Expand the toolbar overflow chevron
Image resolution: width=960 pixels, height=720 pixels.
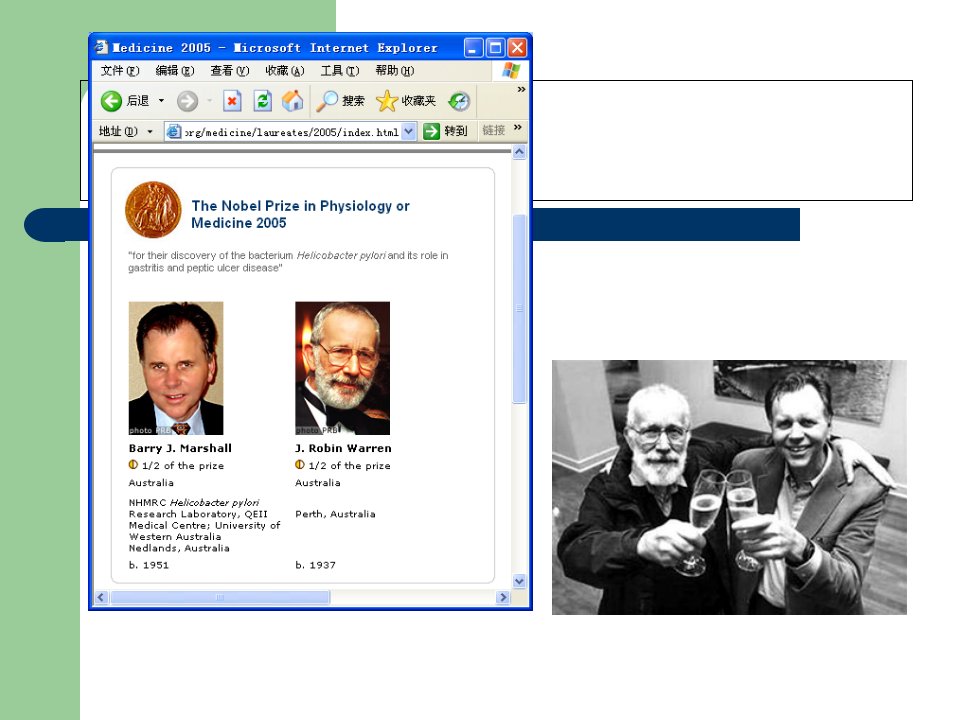(521, 89)
